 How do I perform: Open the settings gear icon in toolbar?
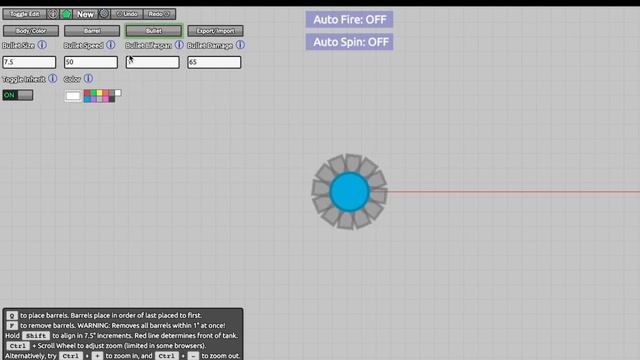point(104,13)
